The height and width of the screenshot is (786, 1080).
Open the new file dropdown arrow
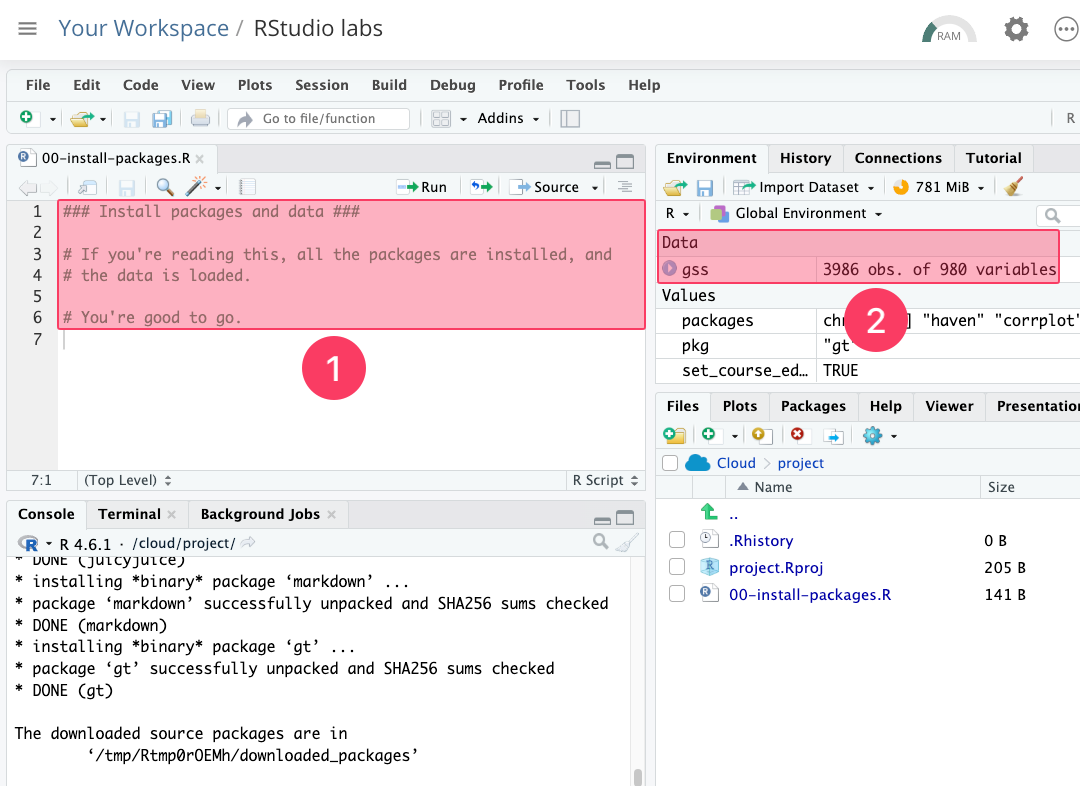pyautogui.click(x=52, y=119)
